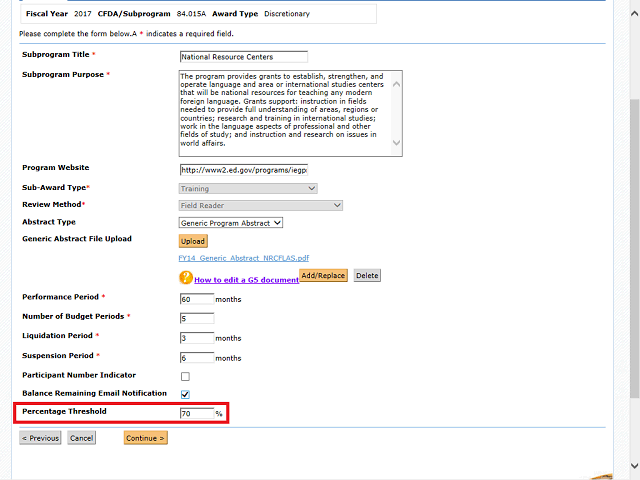This screenshot has width=640, height=480.
Task: Enable the Participant Number Indicator checkbox
Action: click(x=185, y=376)
